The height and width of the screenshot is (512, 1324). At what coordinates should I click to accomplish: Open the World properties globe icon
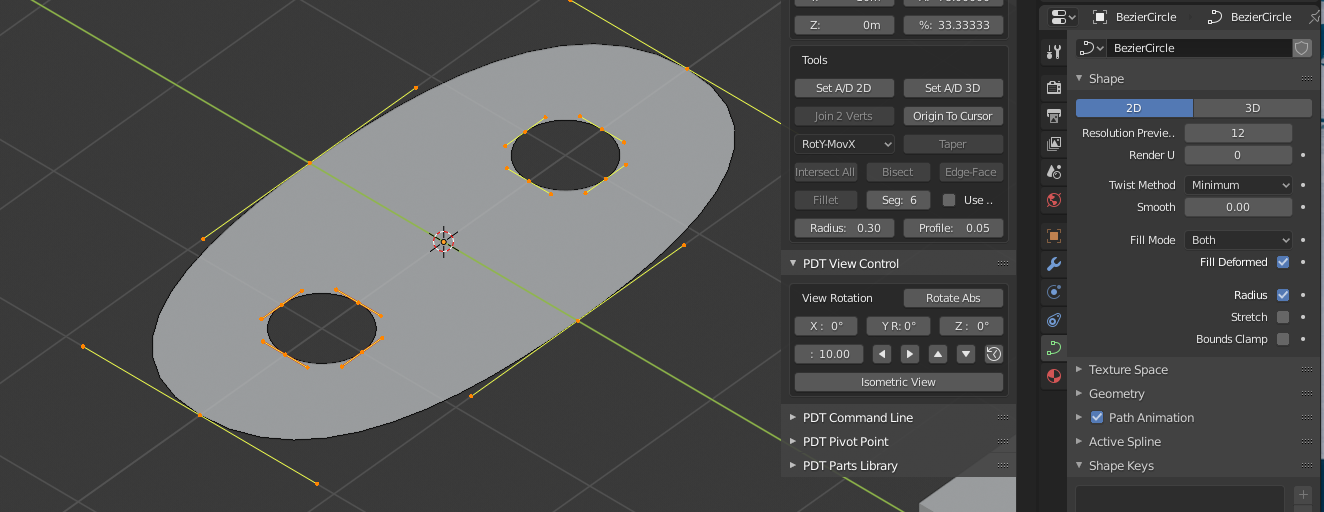click(x=1053, y=200)
